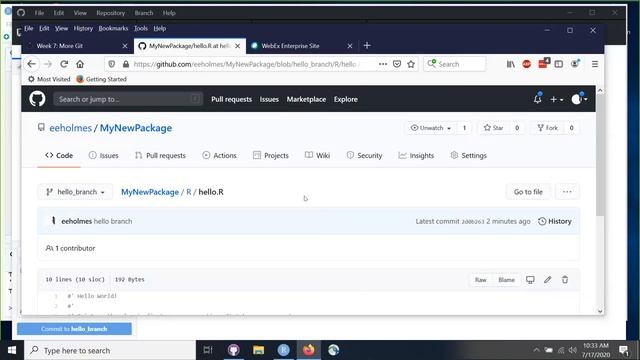Open the Unwatch dropdown
This screenshot has width=640, height=360.
pyautogui.click(x=431, y=128)
